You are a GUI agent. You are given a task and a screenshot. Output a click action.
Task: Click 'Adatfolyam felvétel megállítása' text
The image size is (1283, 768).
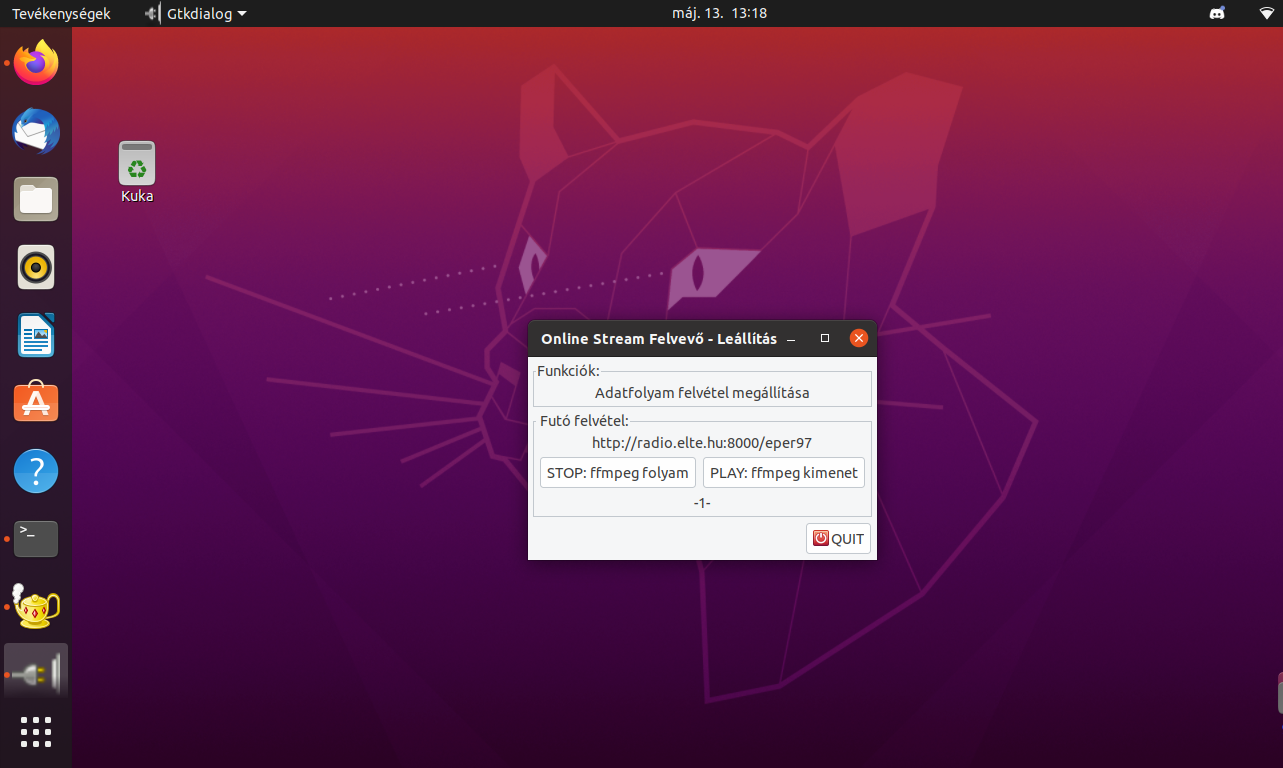point(702,393)
